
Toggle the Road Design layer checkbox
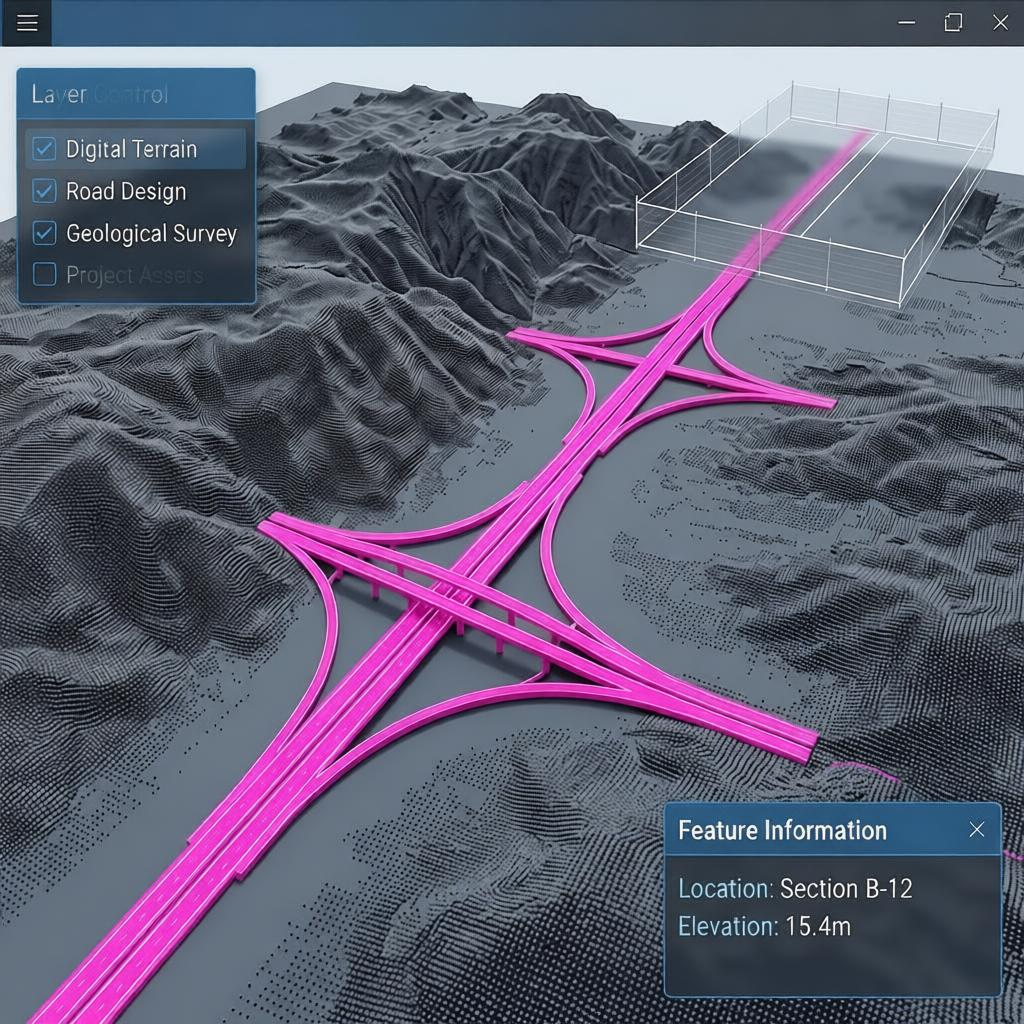(x=44, y=191)
